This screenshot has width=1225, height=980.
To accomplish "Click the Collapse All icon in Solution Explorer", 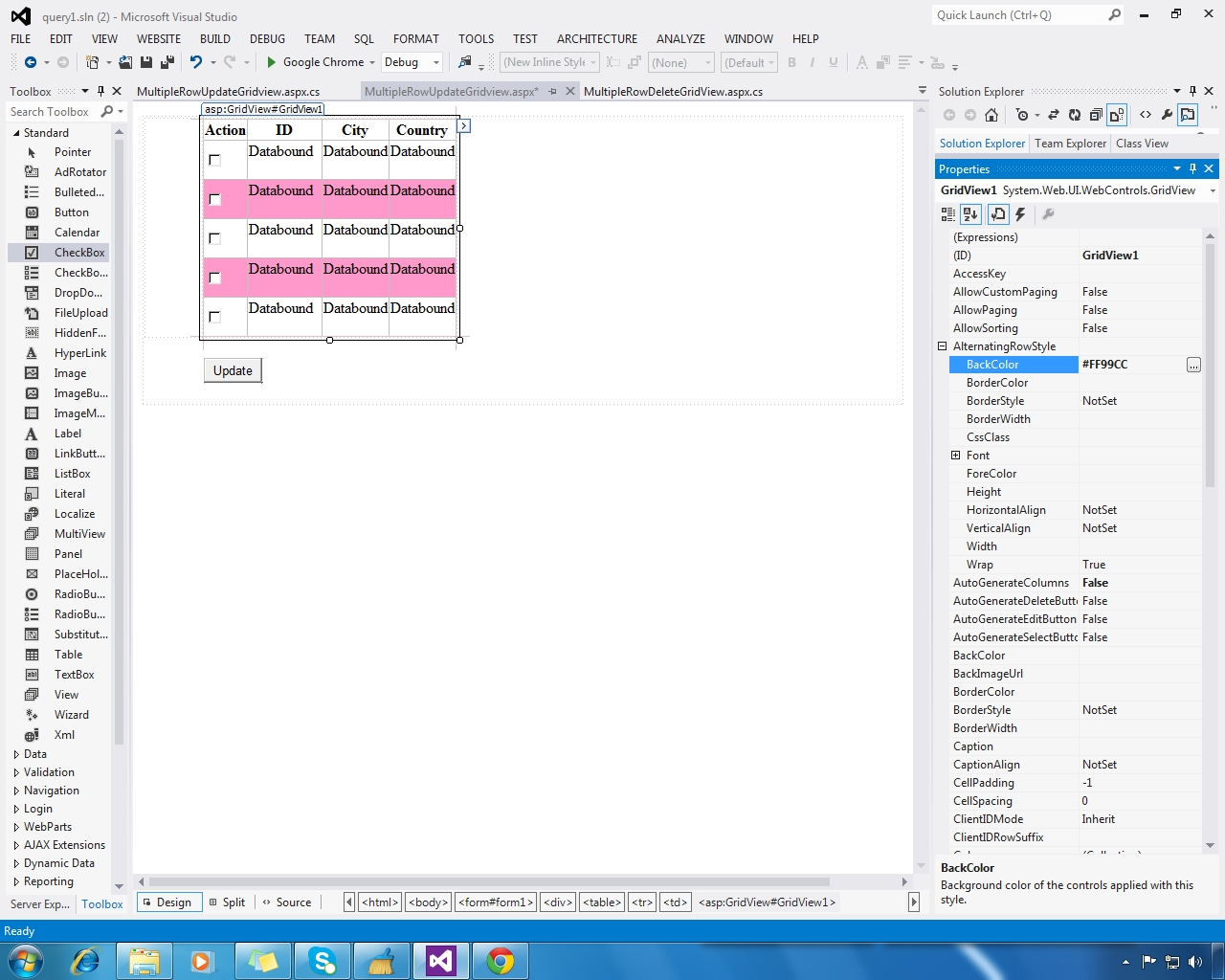I will [1095, 115].
